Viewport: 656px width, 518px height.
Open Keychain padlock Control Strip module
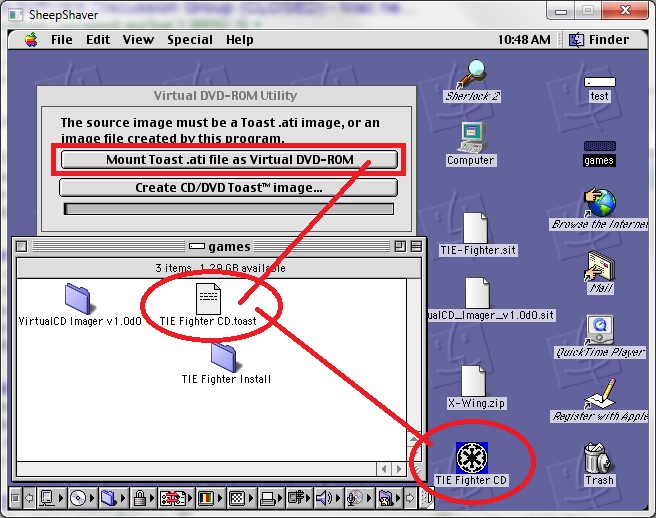click(x=144, y=498)
